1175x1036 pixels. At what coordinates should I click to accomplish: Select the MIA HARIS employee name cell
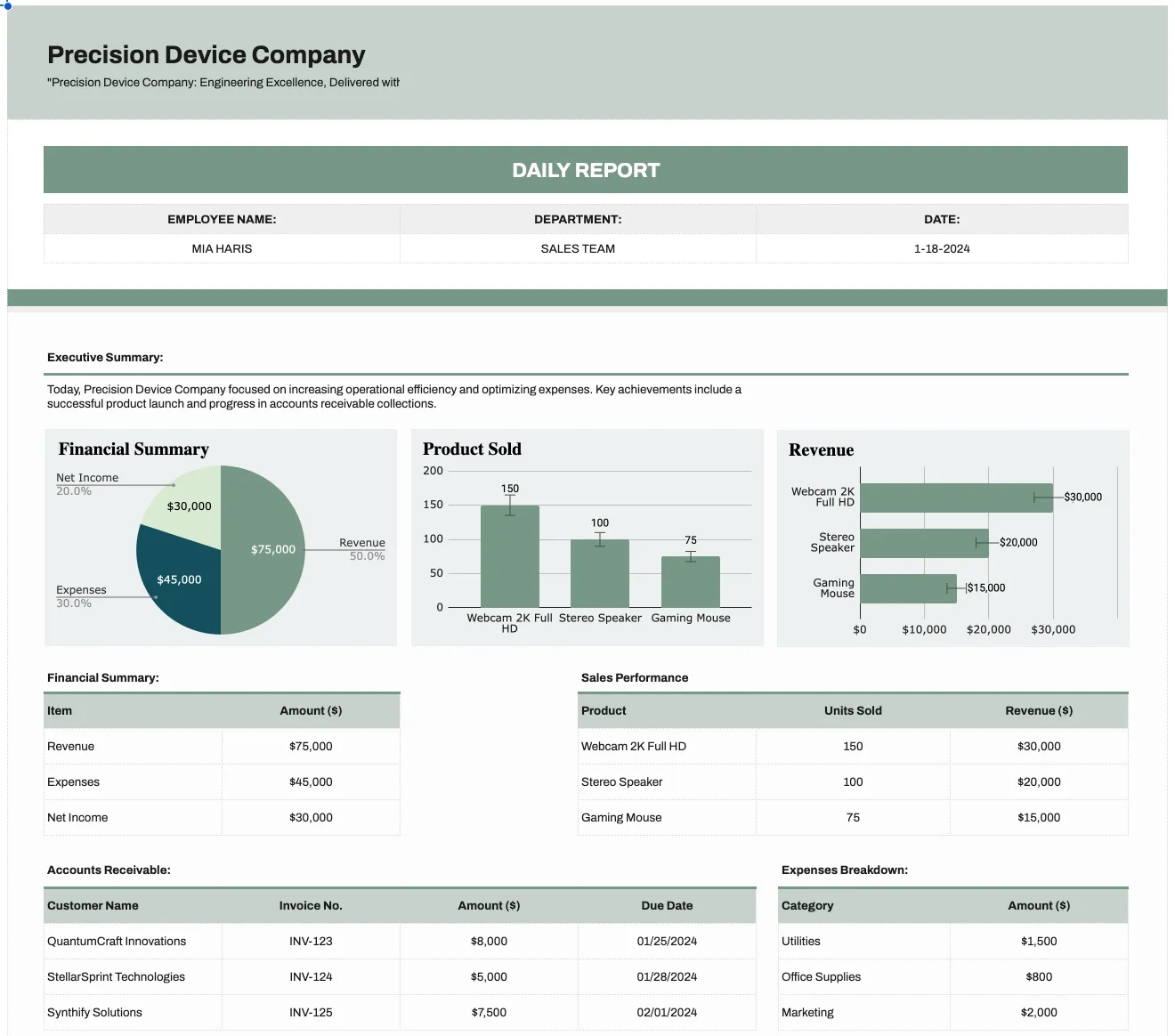point(222,248)
